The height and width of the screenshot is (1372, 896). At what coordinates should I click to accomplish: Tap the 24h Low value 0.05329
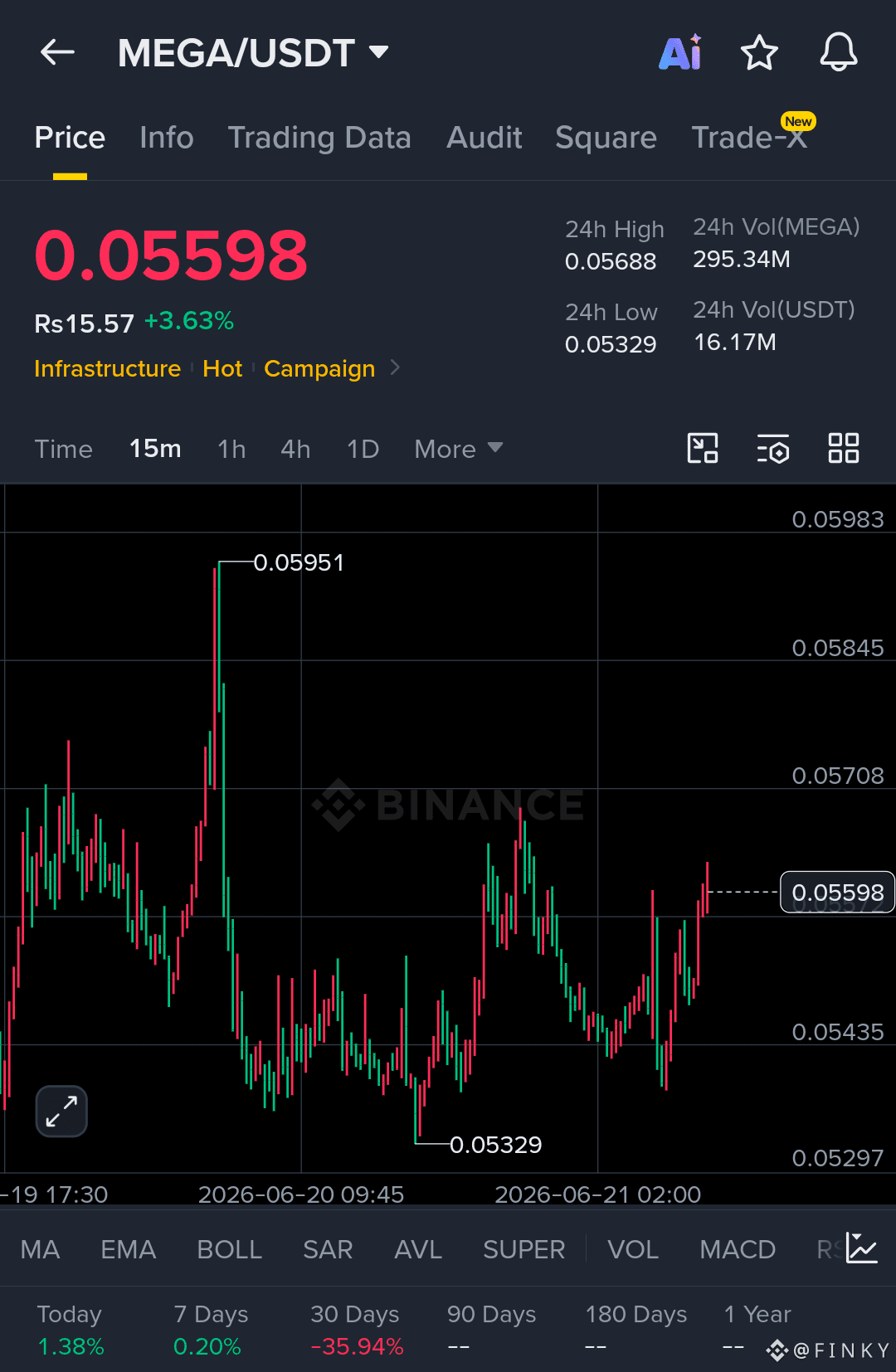[x=611, y=344]
